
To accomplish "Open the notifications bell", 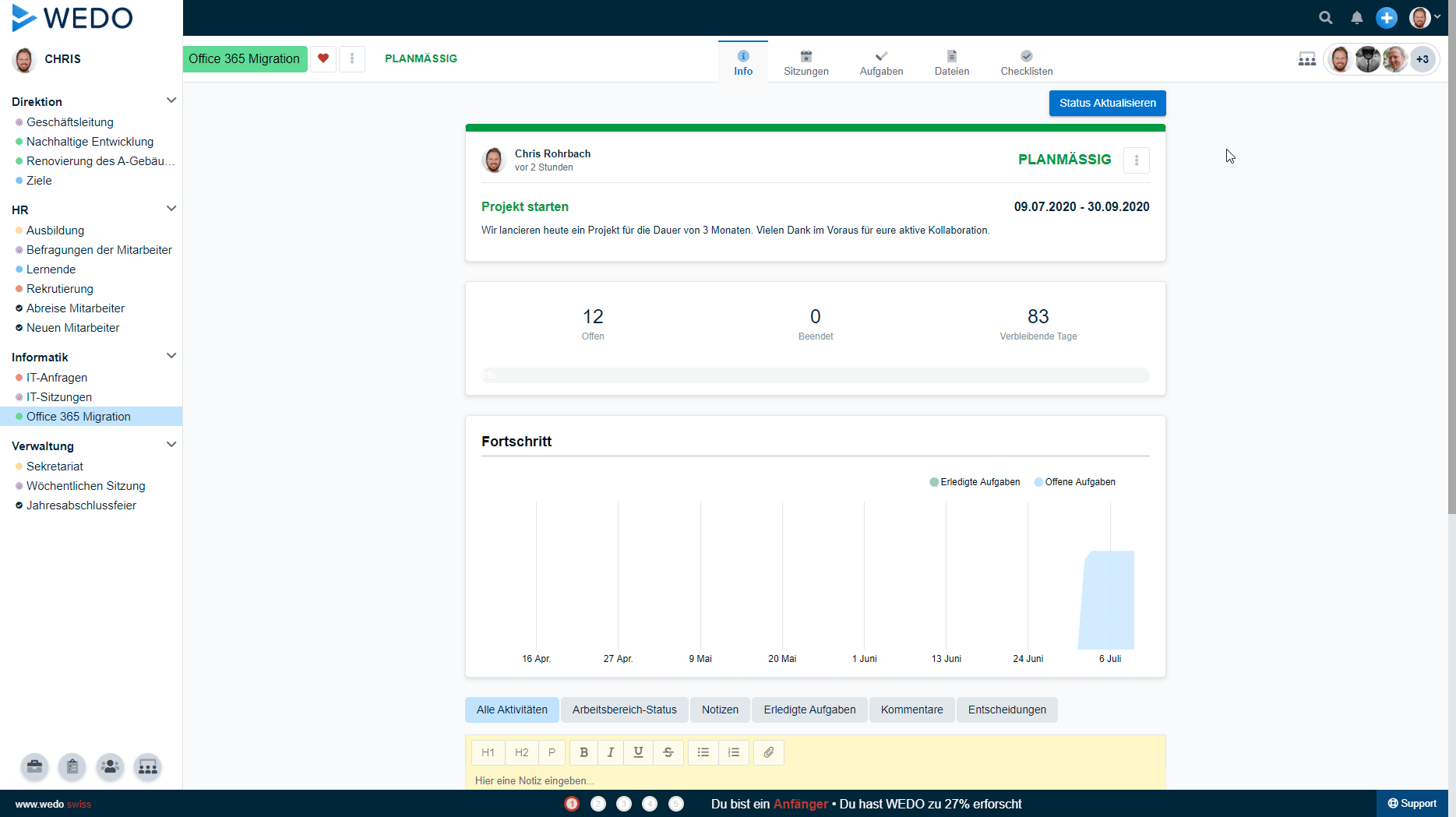I will [1356, 18].
